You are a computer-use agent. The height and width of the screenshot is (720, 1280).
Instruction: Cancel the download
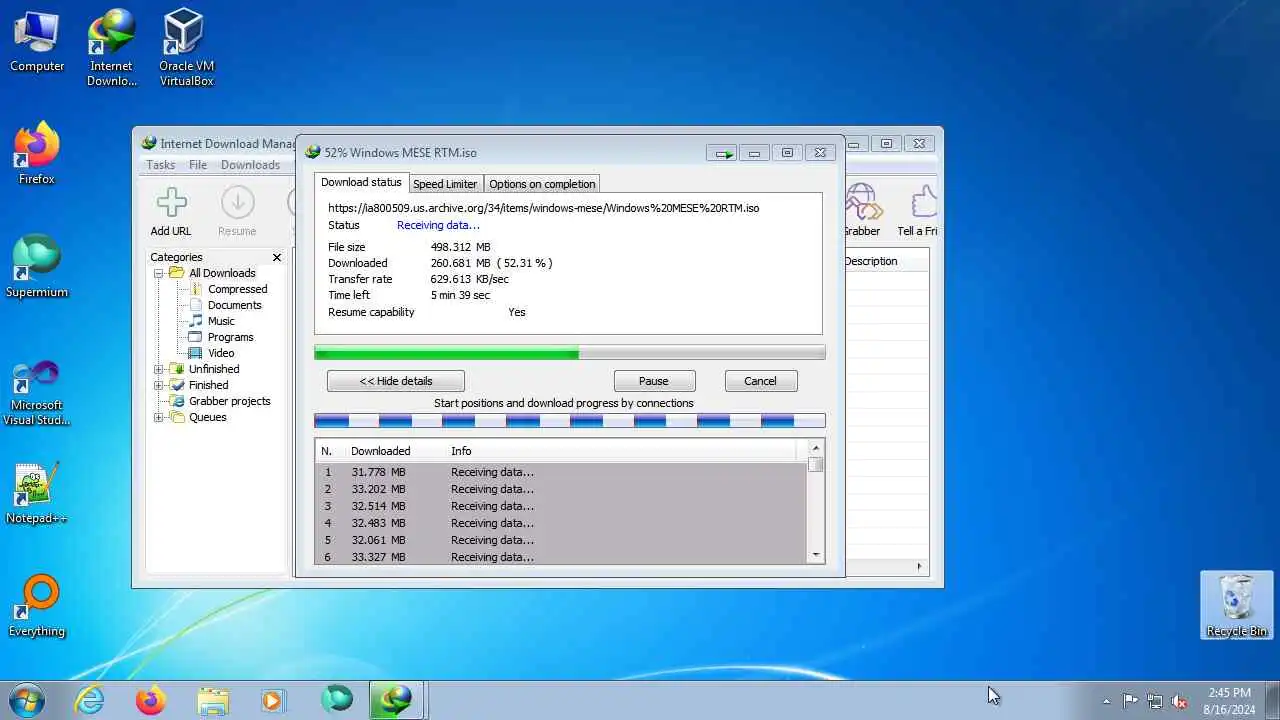point(760,381)
